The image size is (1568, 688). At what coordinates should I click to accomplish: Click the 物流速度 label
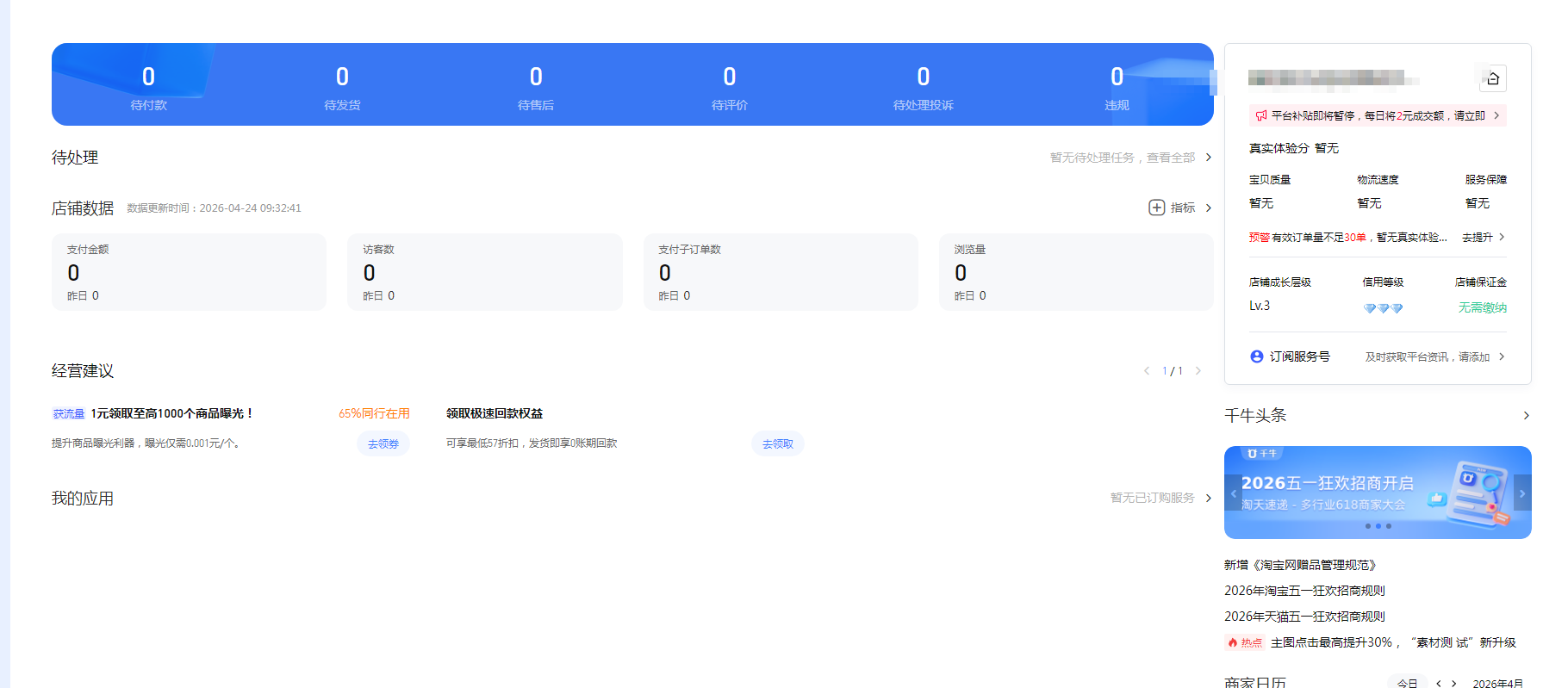1378,180
